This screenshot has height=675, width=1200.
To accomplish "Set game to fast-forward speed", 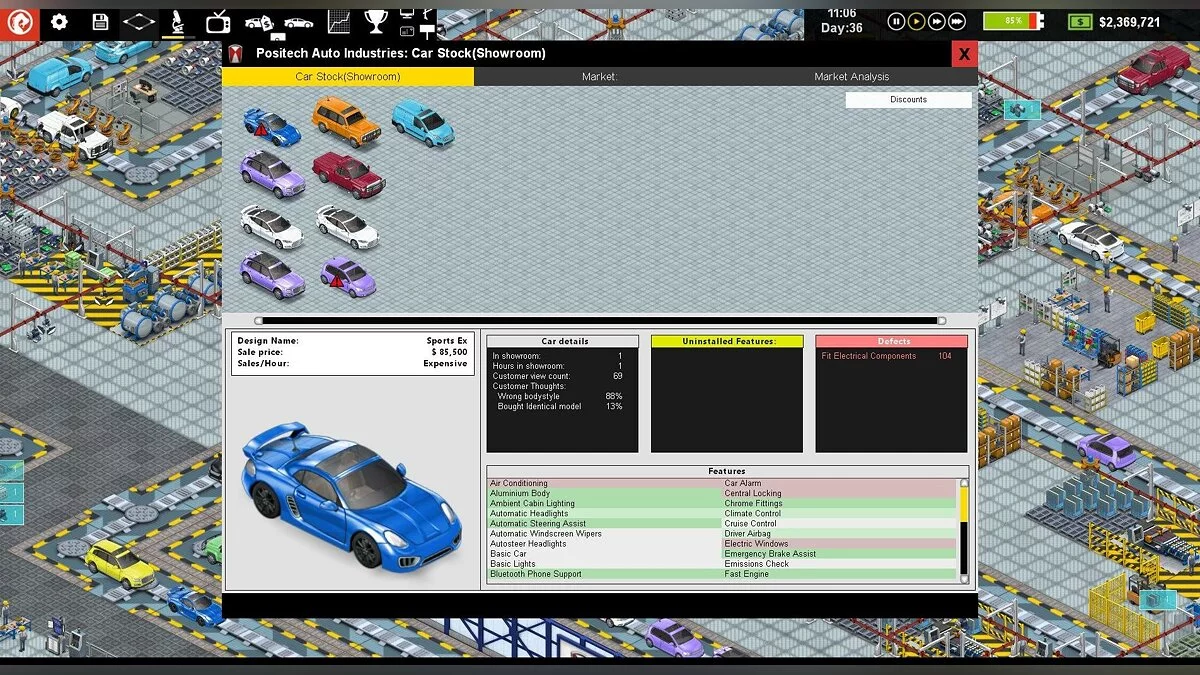I will tap(937, 21).
